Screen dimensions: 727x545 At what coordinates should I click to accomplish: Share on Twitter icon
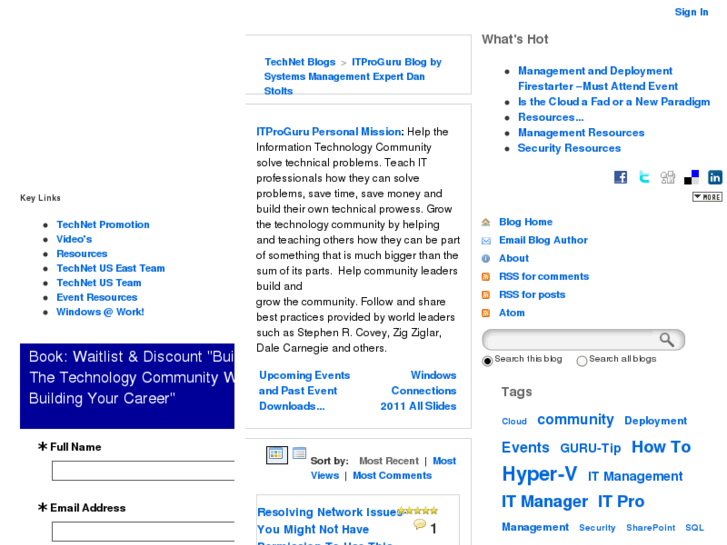pos(644,177)
